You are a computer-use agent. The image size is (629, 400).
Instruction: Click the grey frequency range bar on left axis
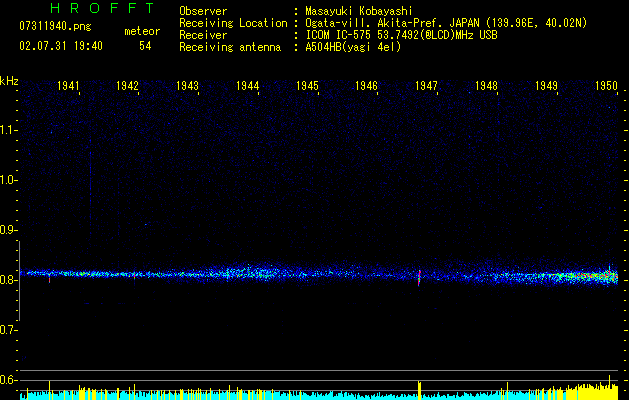click(x=20, y=281)
